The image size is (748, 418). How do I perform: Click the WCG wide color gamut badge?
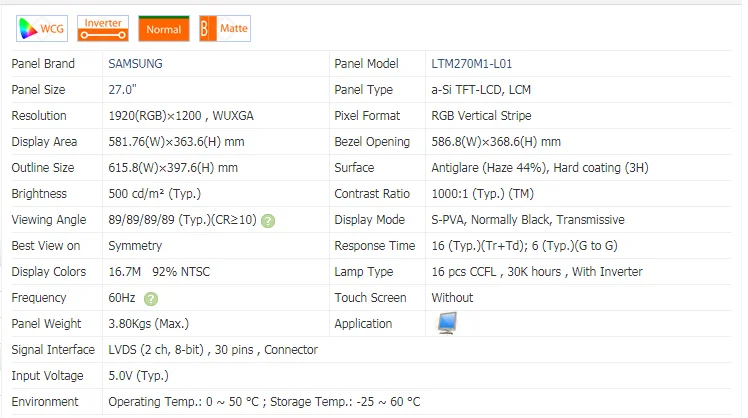(x=42, y=29)
